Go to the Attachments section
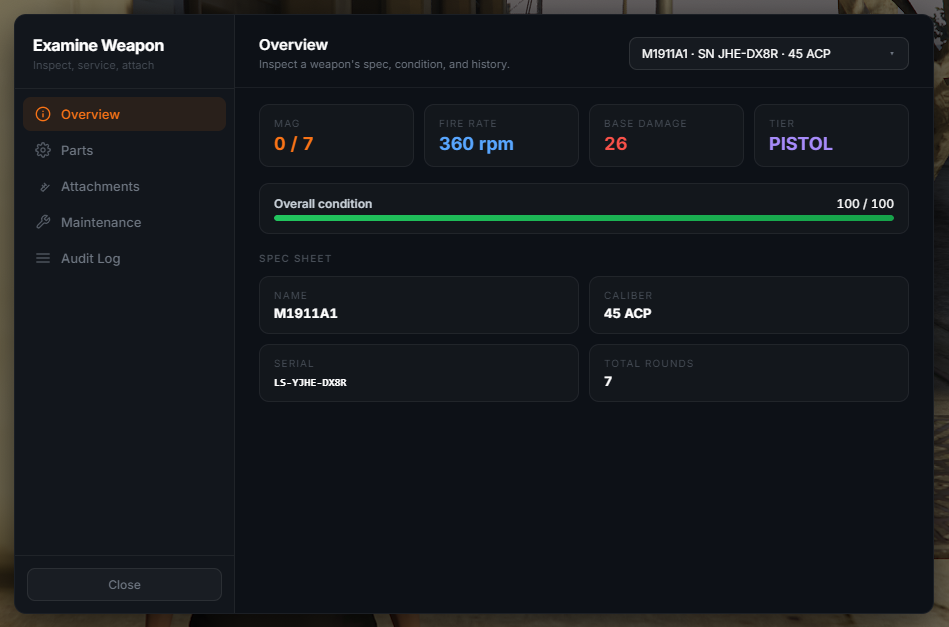Viewport: 949px width, 627px height. click(x=124, y=186)
